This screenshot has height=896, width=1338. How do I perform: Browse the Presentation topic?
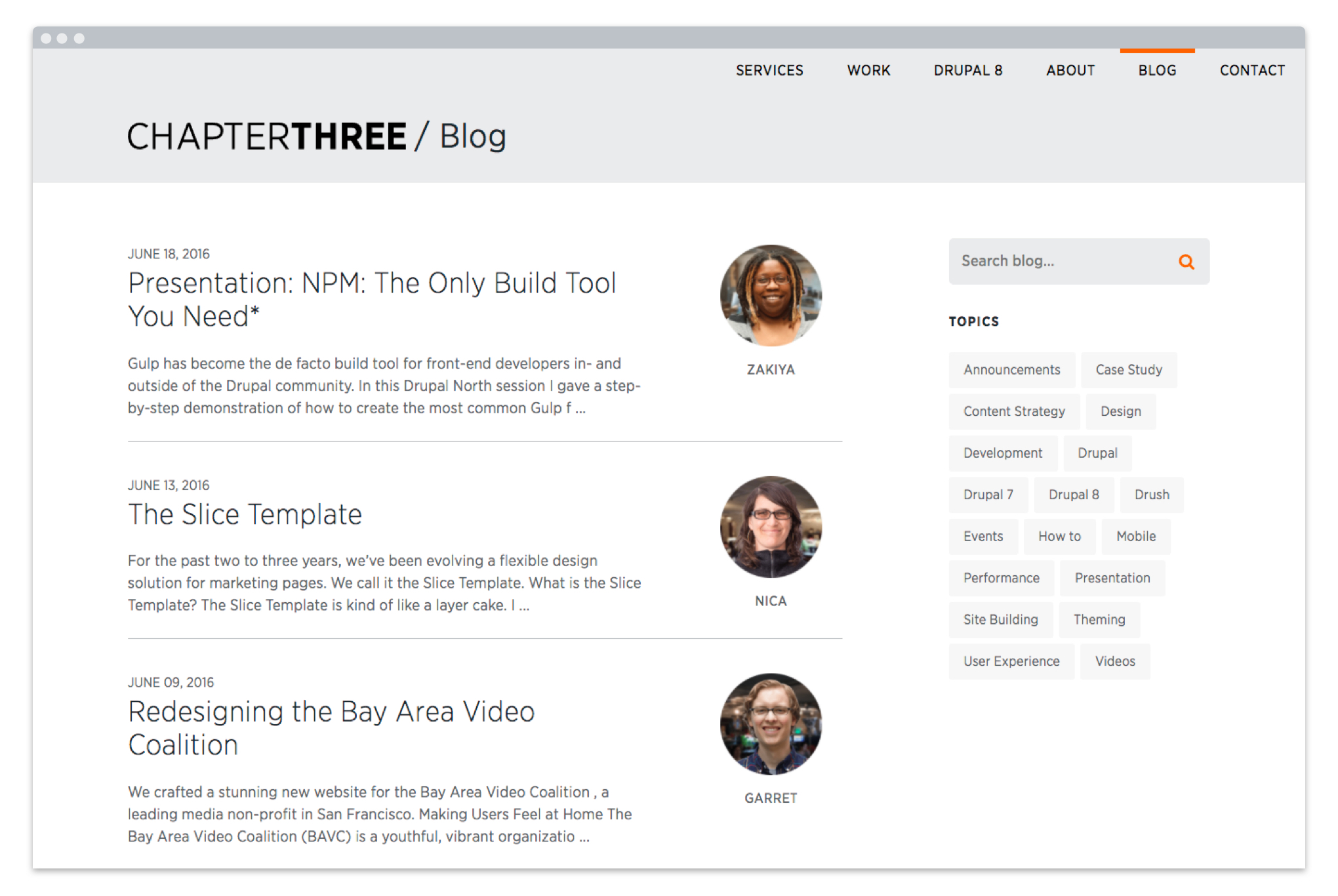pos(1112,578)
